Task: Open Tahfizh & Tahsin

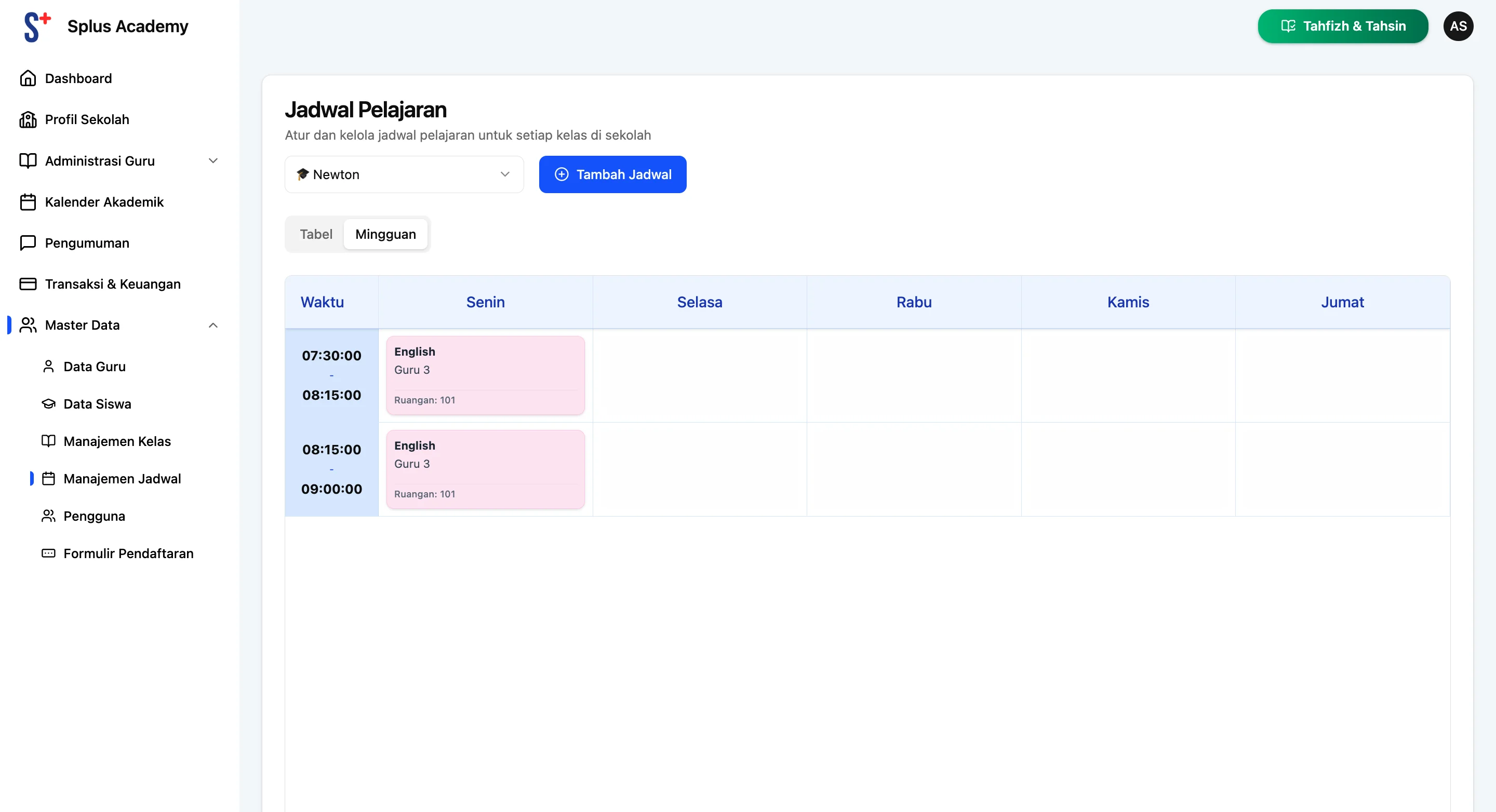Action: pyautogui.click(x=1342, y=25)
